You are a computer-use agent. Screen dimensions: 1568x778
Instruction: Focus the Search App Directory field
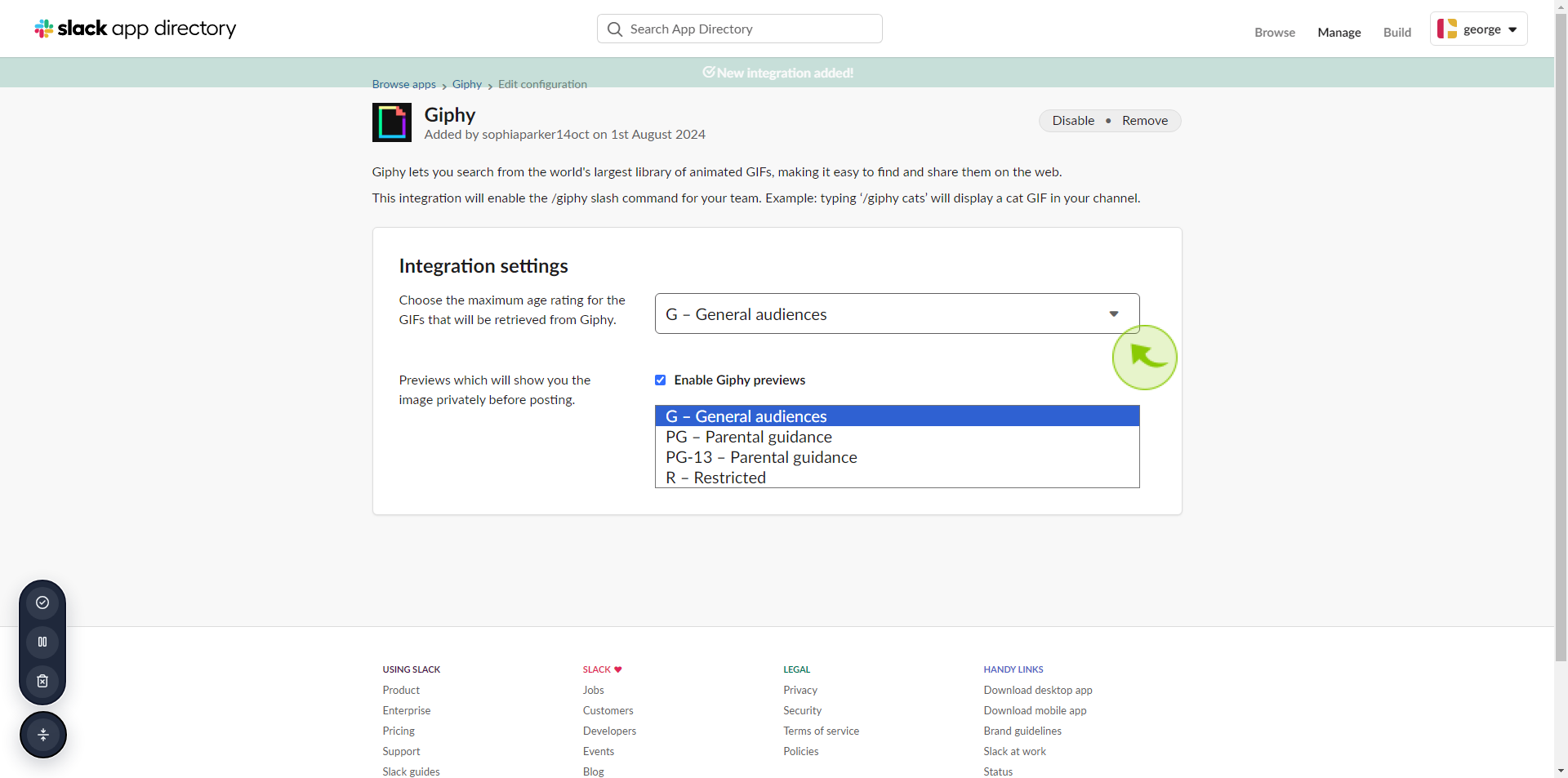[740, 29]
